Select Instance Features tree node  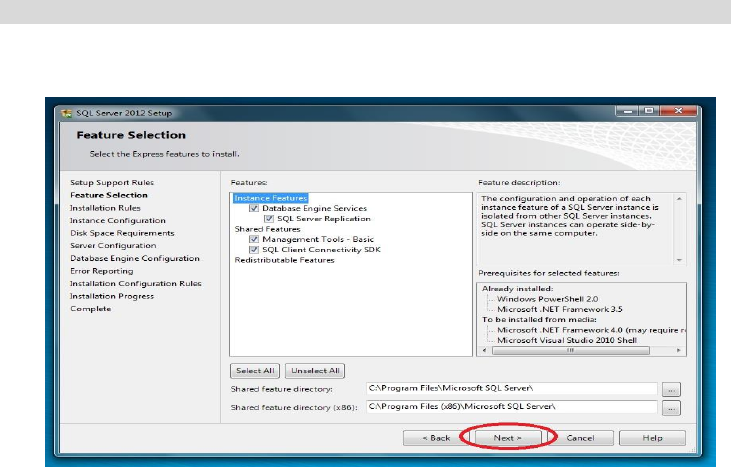[270, 198]
